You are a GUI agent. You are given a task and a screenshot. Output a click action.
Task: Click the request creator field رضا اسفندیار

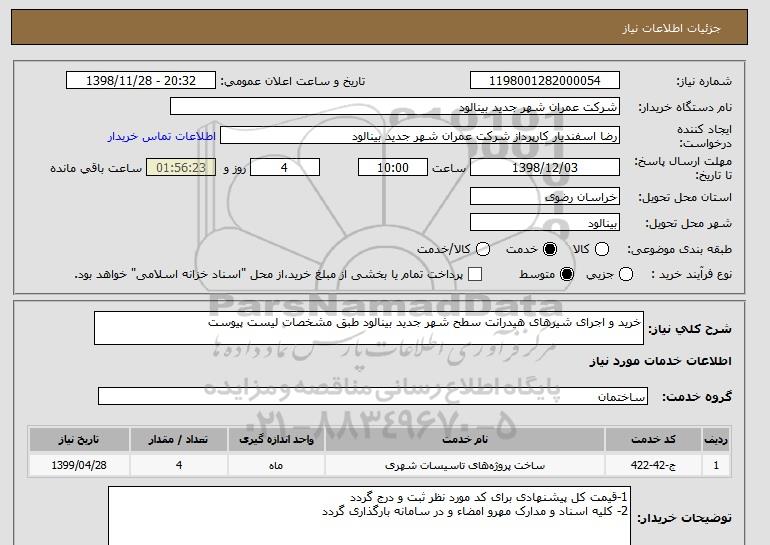(420, 136)
